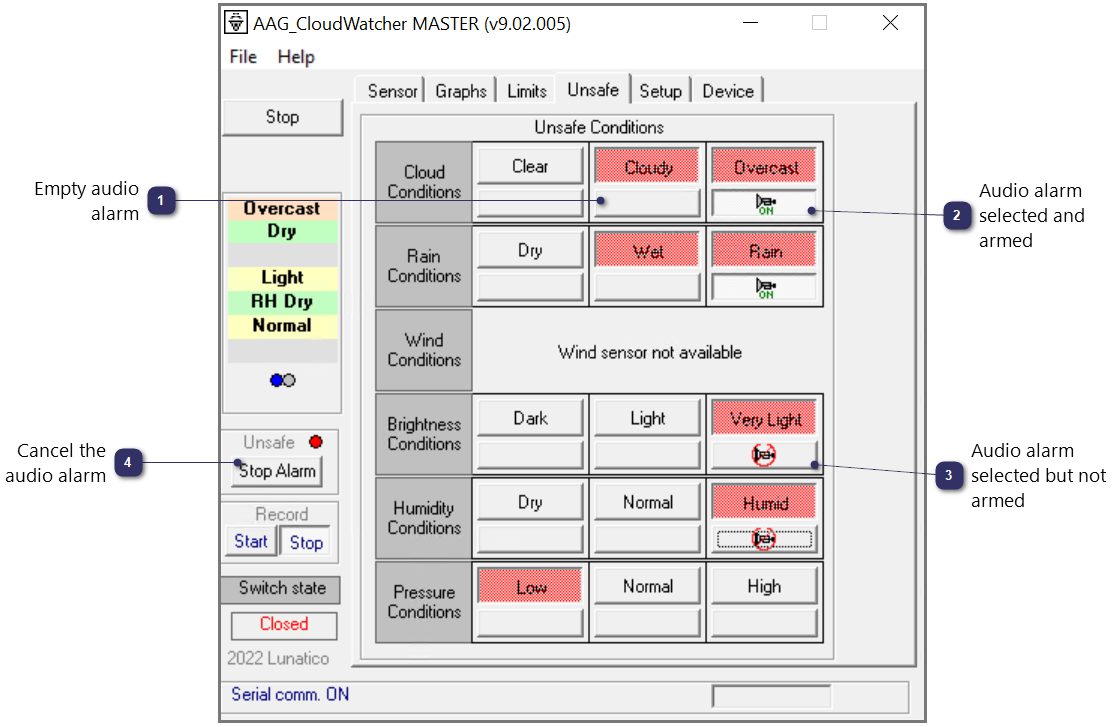This screenshot has height=727, width=1115.
Task: Click the Dry humidity button
Action: (530, 502)
